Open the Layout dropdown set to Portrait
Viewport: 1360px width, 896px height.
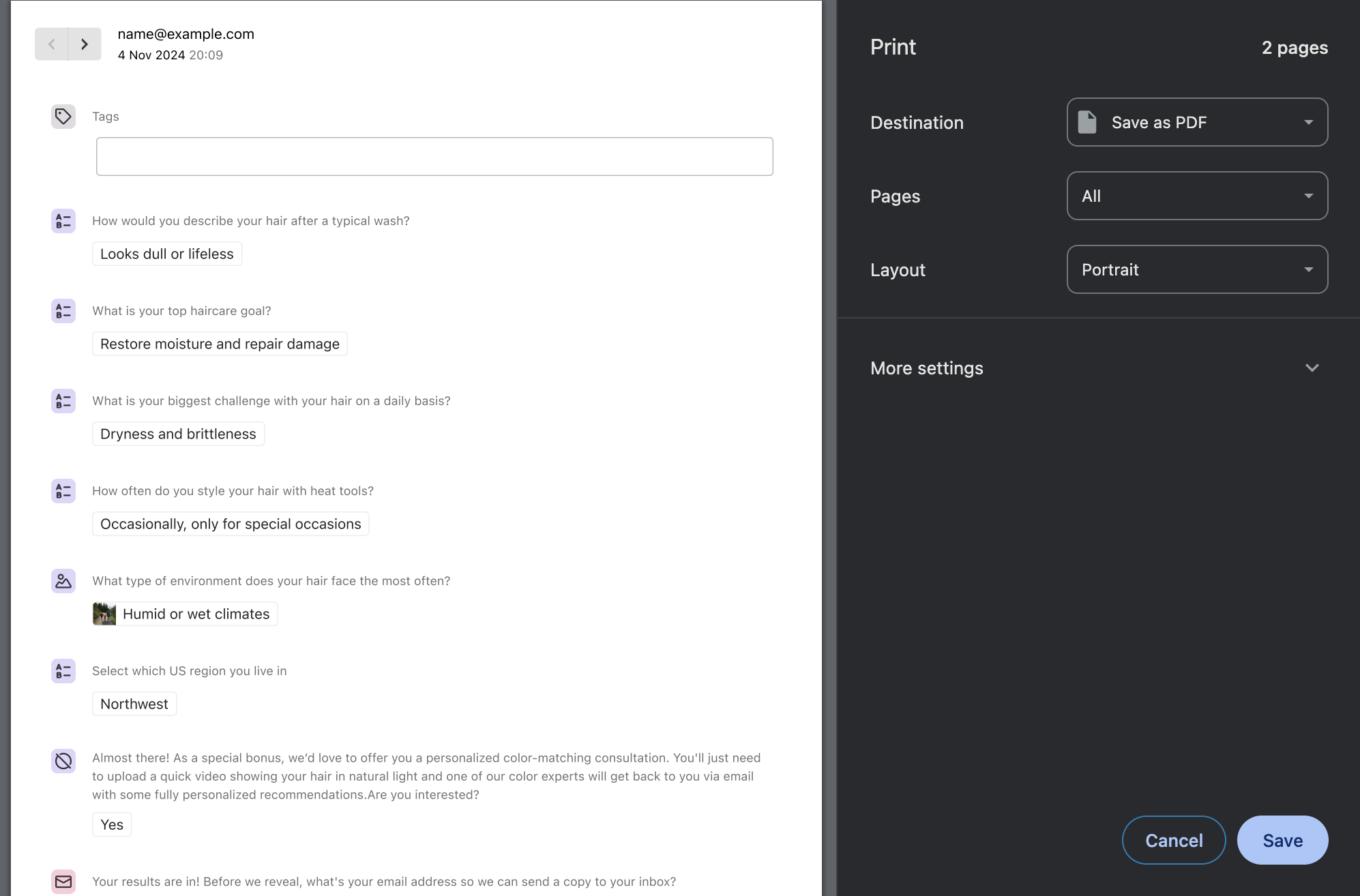click(1197, 269)
